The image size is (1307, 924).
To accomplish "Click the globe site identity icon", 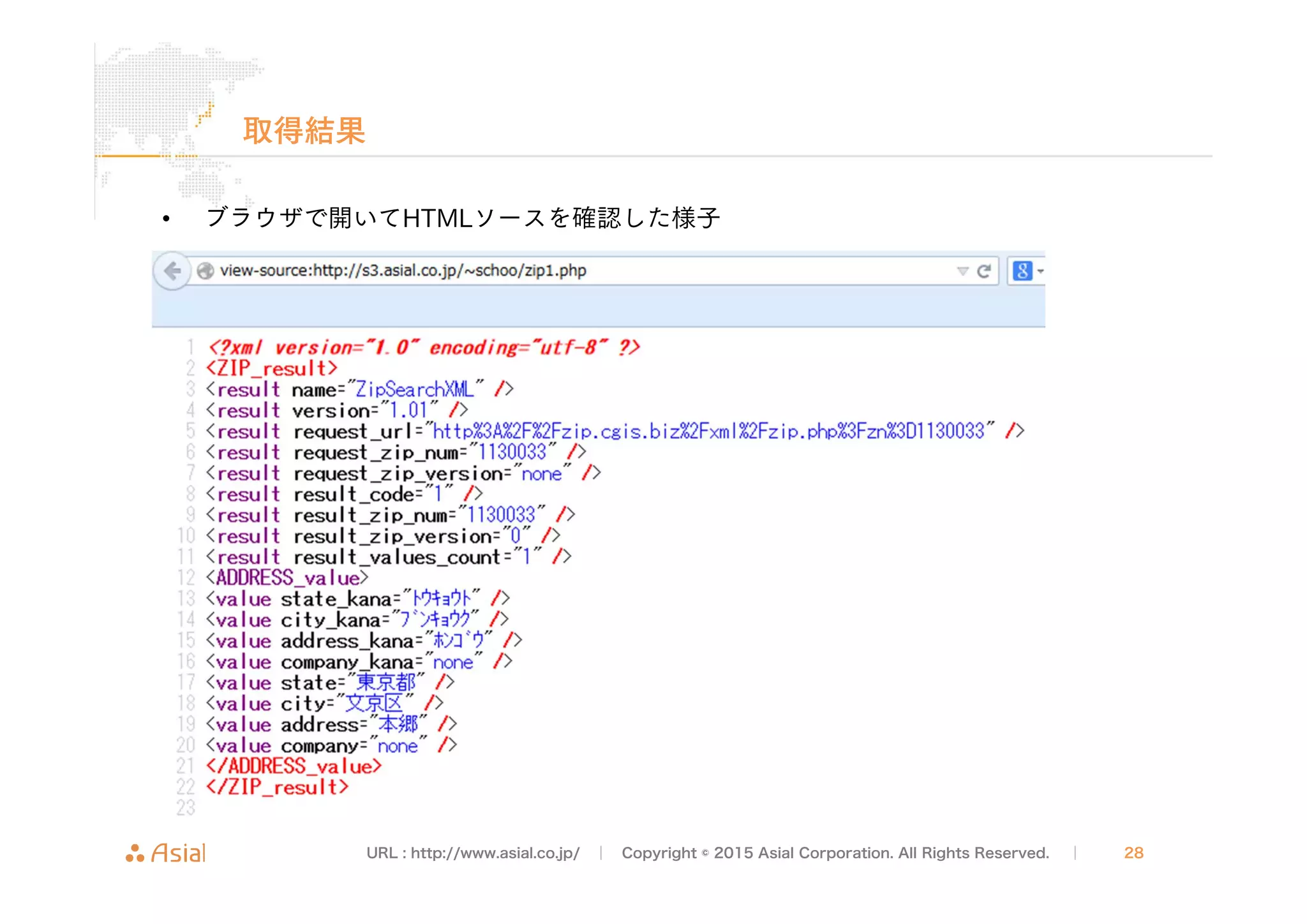I will coord(205,271).
